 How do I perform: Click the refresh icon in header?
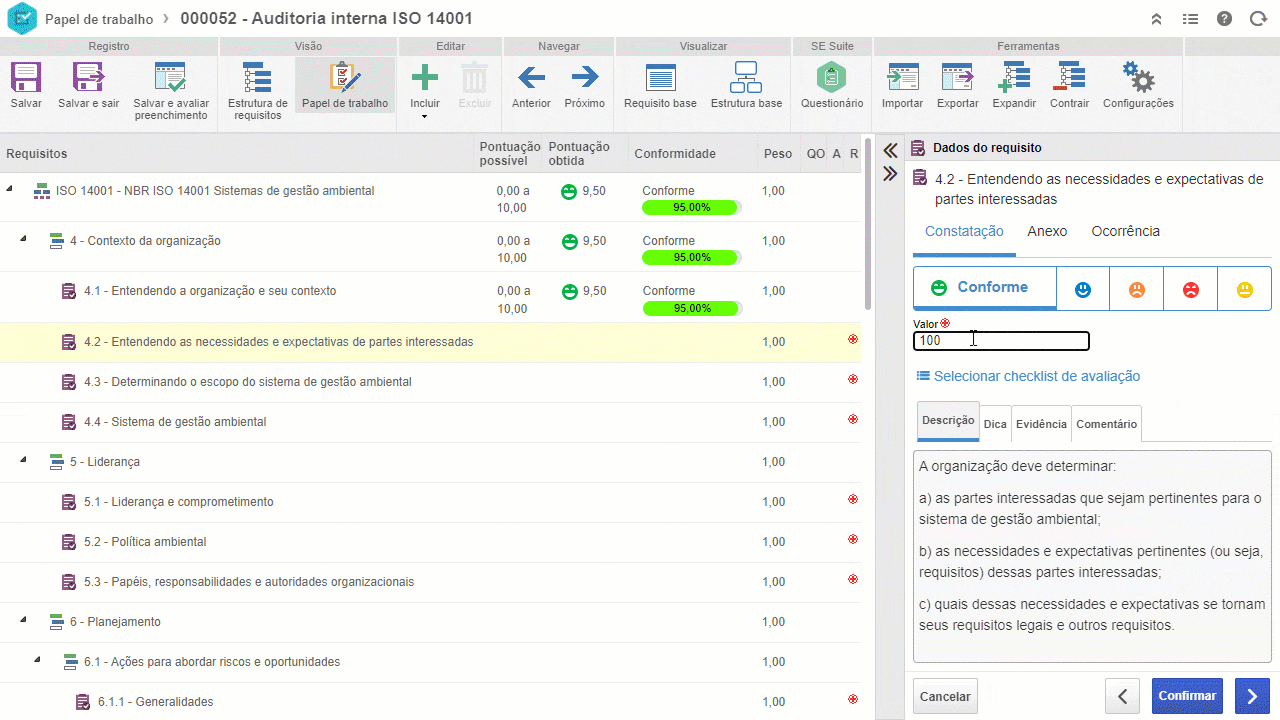1257,19
